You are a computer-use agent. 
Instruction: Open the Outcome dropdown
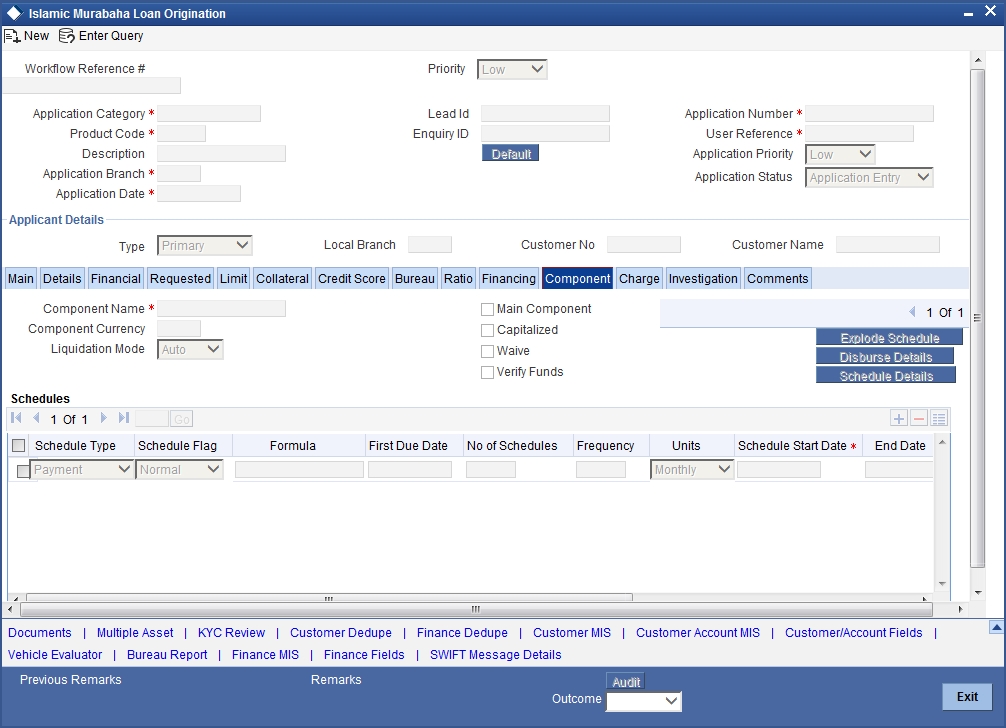[x=644, y=701]
